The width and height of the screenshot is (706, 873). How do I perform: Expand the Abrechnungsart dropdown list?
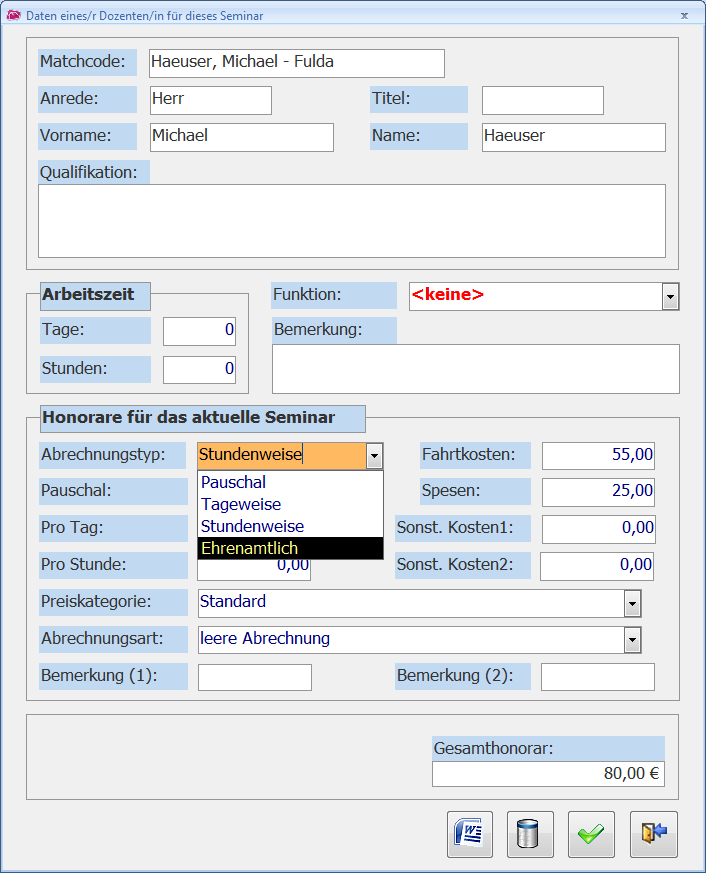tap(632, 640)
